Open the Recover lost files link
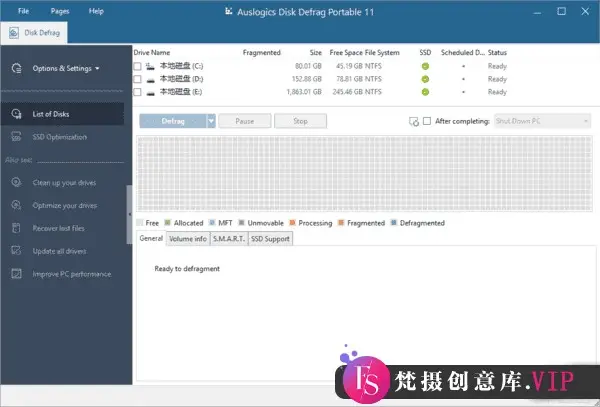 pyautogui.click(x=59, y=228)
